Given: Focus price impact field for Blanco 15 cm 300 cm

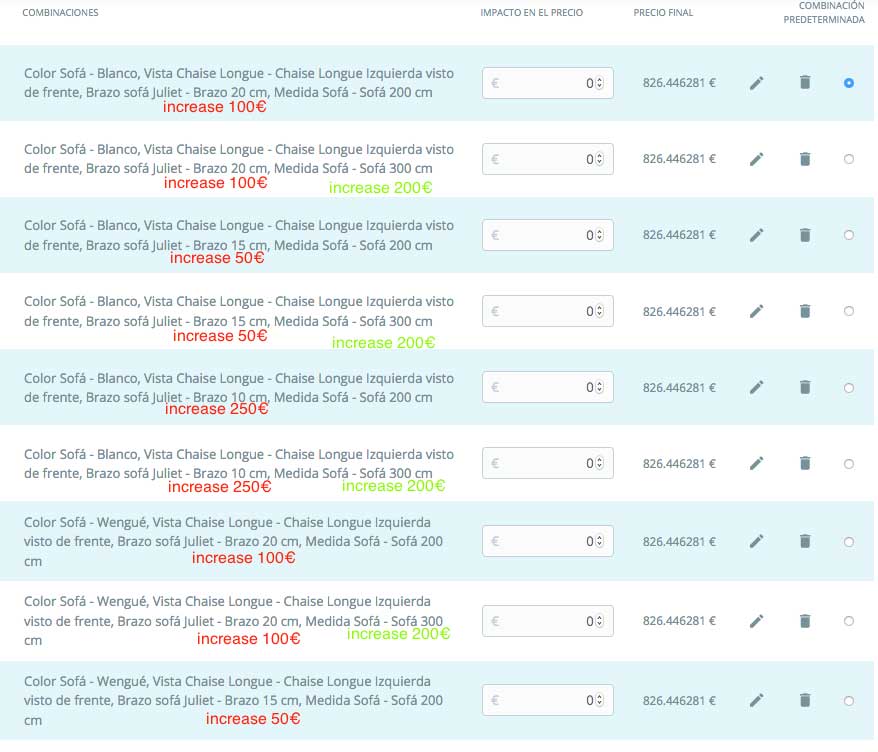Looking at the screenshot, I should [548, 311].
